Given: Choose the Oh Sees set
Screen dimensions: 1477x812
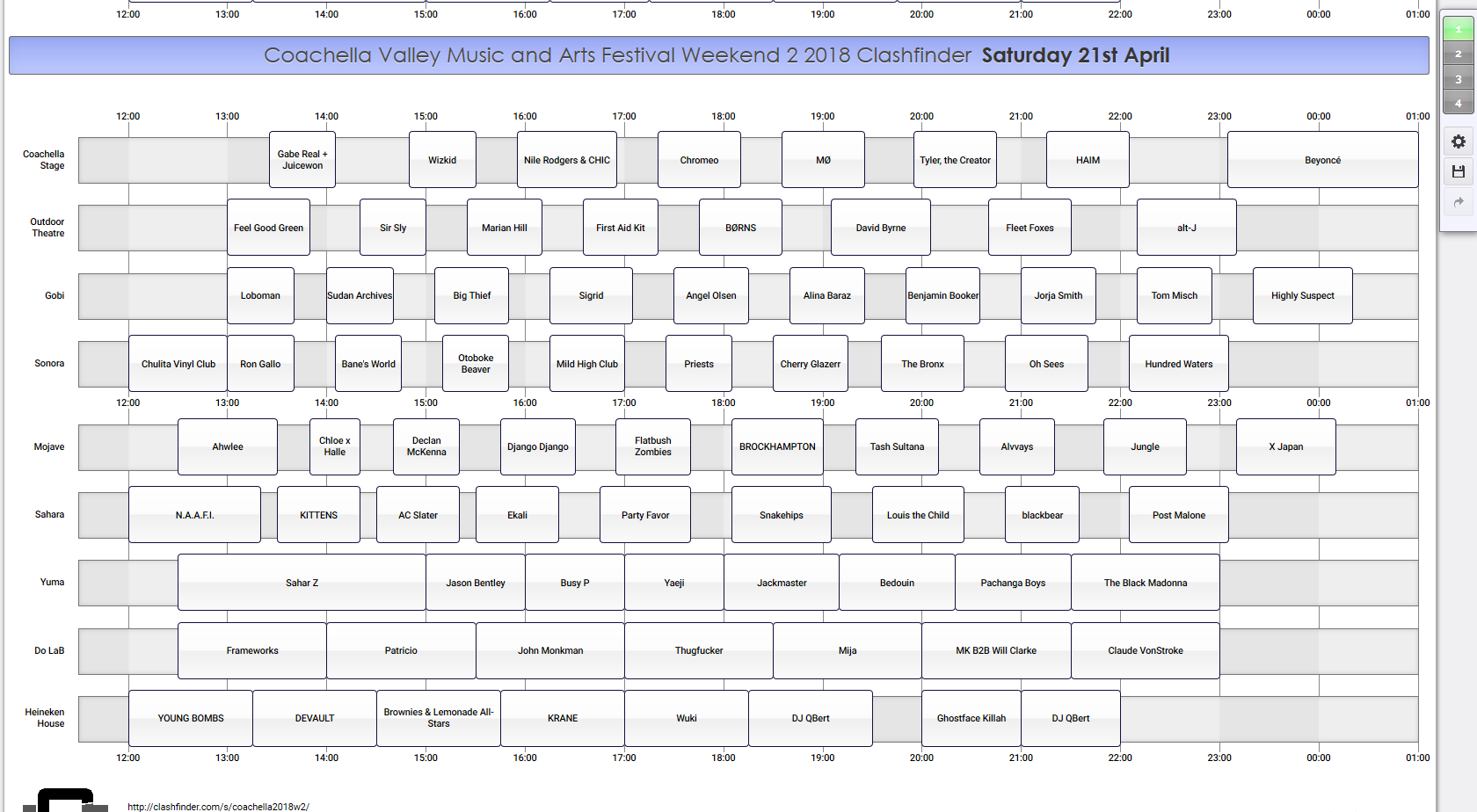Looking at the screenshot, I should (x=1046, y=364).
